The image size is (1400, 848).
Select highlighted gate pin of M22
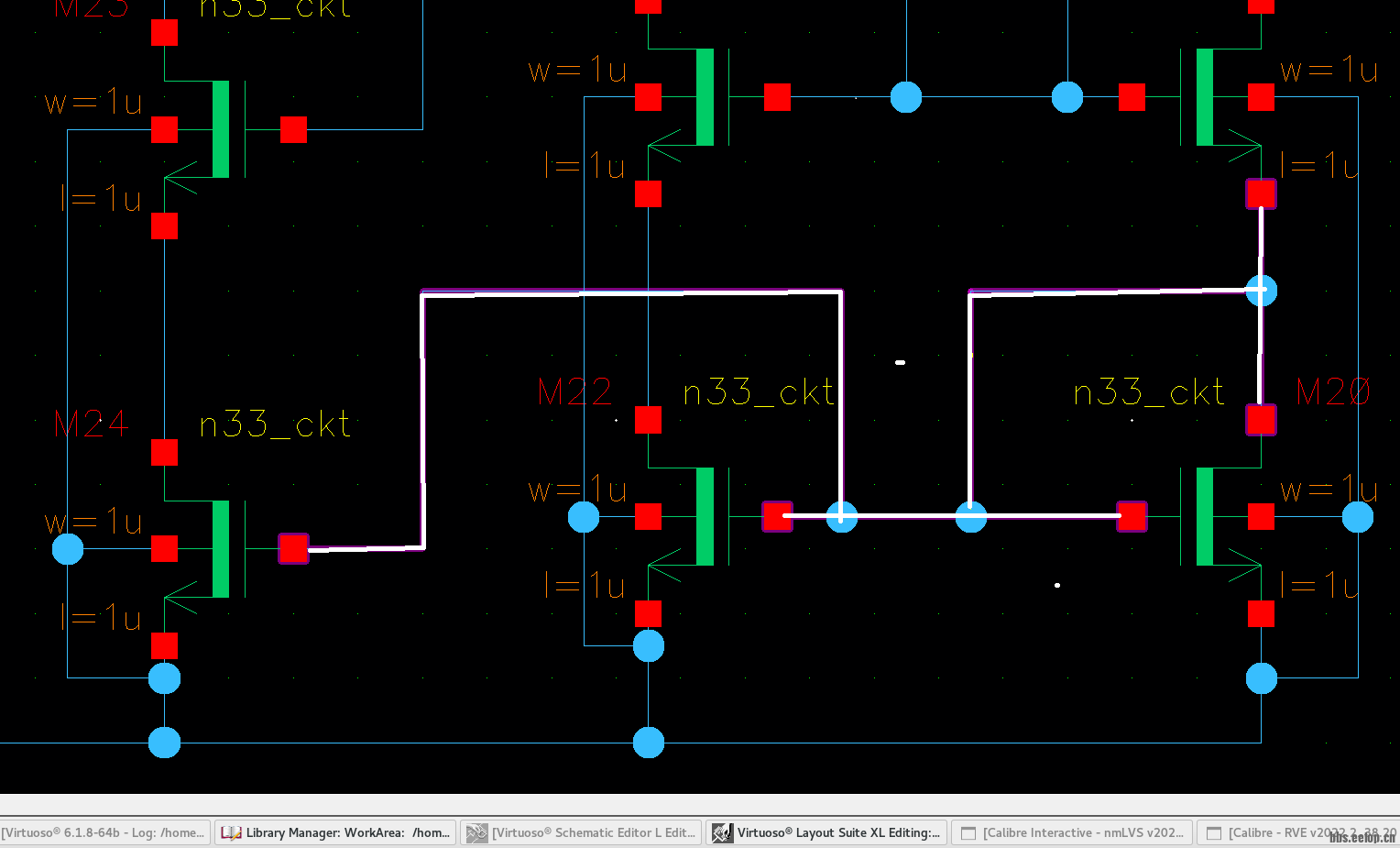(777, 516)
